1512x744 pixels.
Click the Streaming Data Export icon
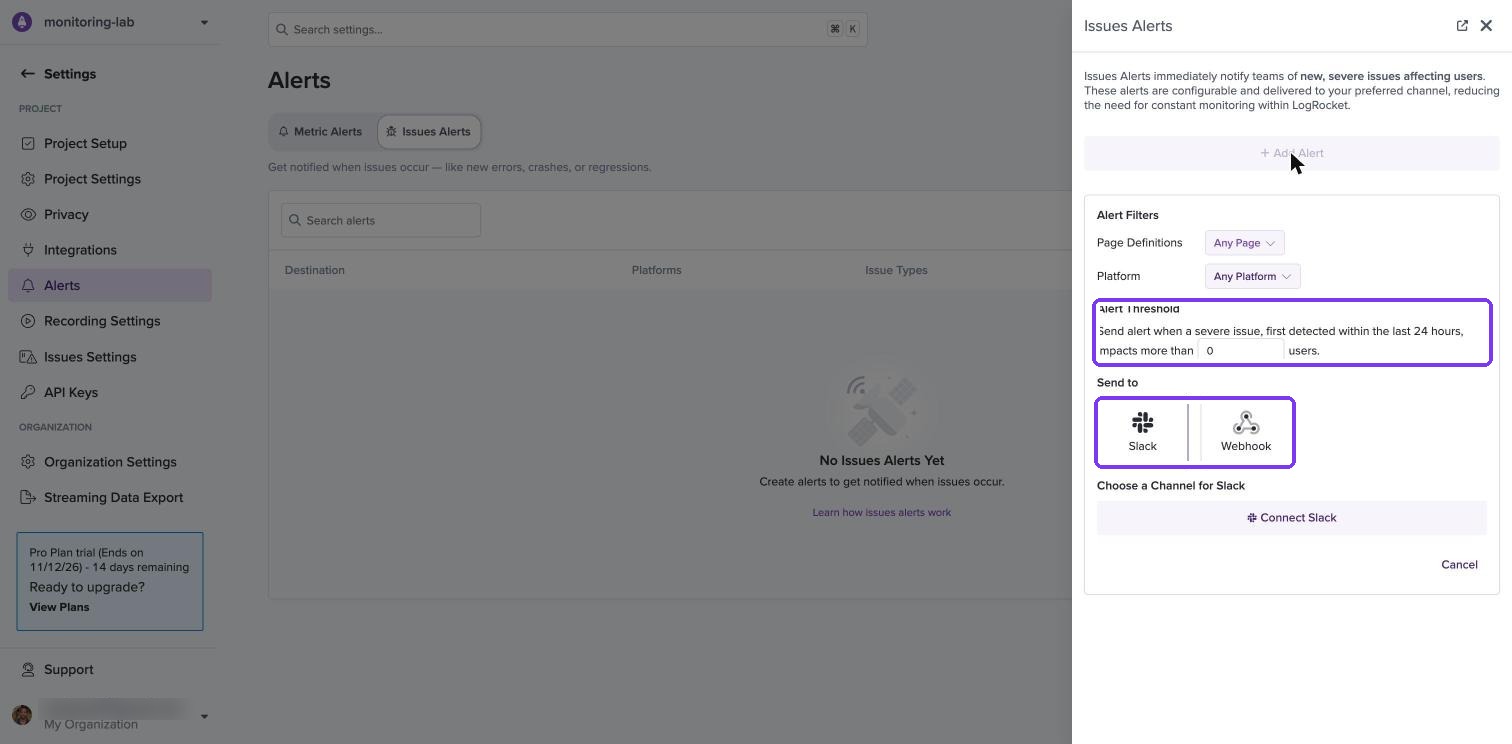pyautogui.click(x=28, y=497)
